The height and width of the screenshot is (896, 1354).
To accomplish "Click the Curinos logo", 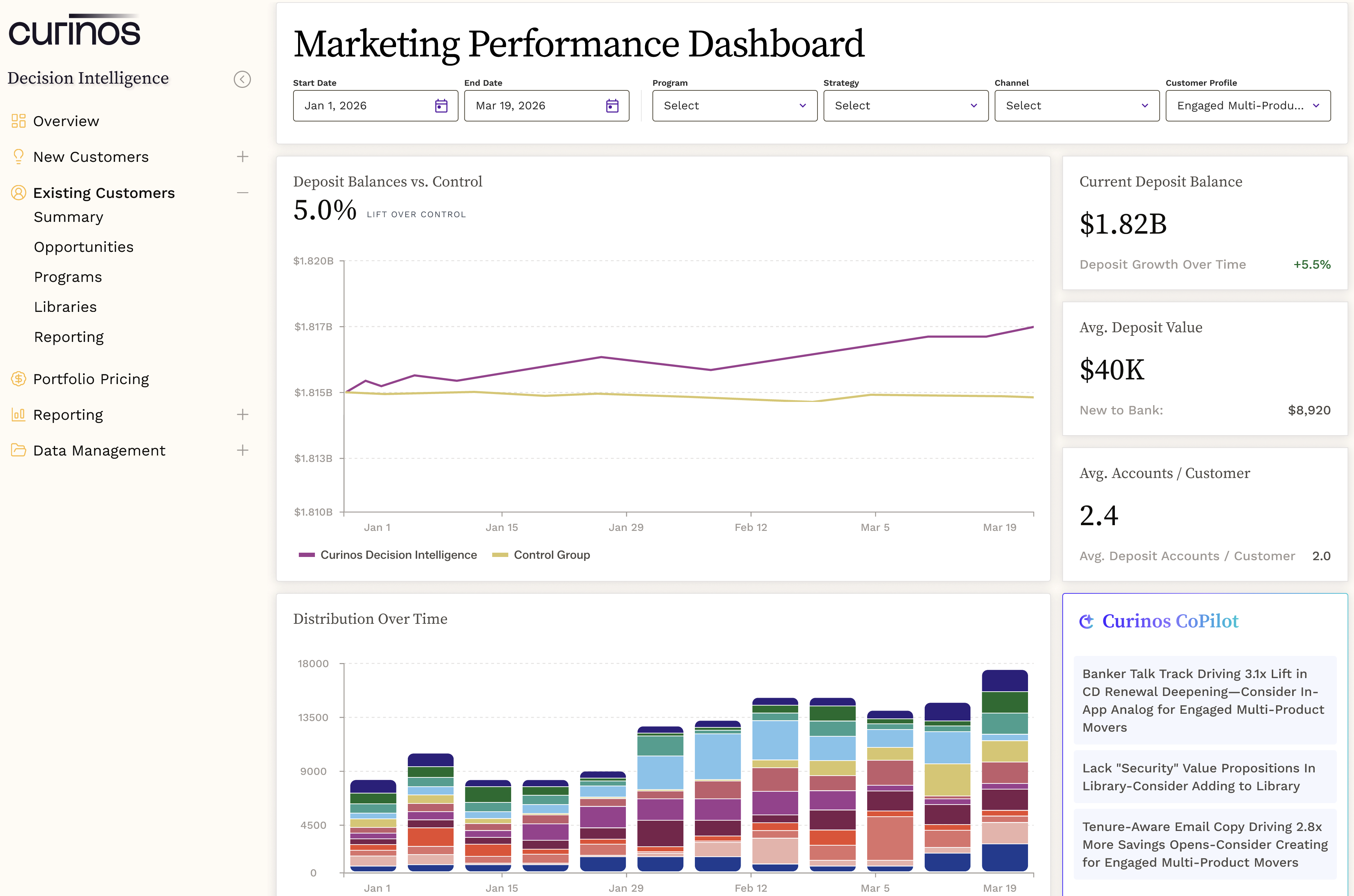I will click(x=74, y=30).
